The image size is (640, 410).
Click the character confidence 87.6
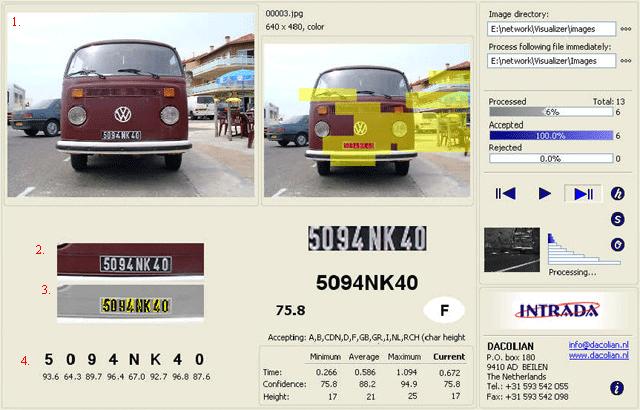(202, 377)
